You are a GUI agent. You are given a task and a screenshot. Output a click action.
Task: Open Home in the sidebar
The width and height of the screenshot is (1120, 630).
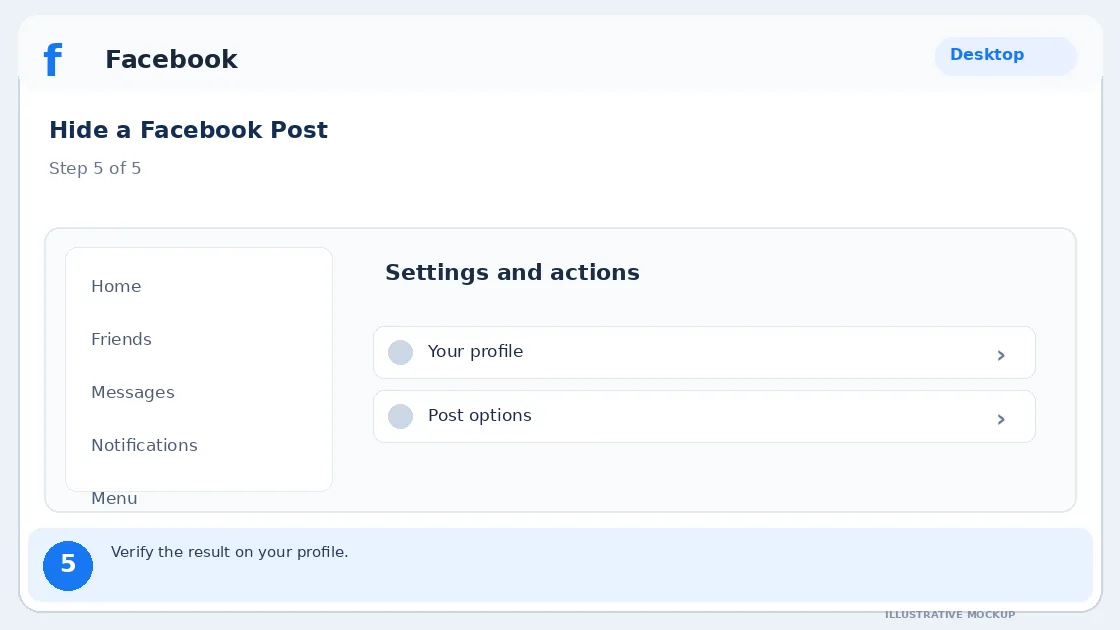click(116, 286)
